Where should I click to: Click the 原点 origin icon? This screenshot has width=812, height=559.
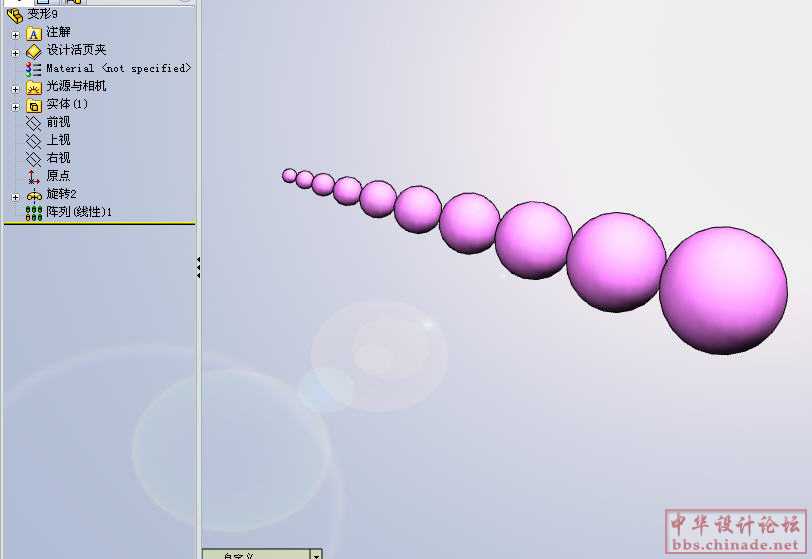pos(34,177)
